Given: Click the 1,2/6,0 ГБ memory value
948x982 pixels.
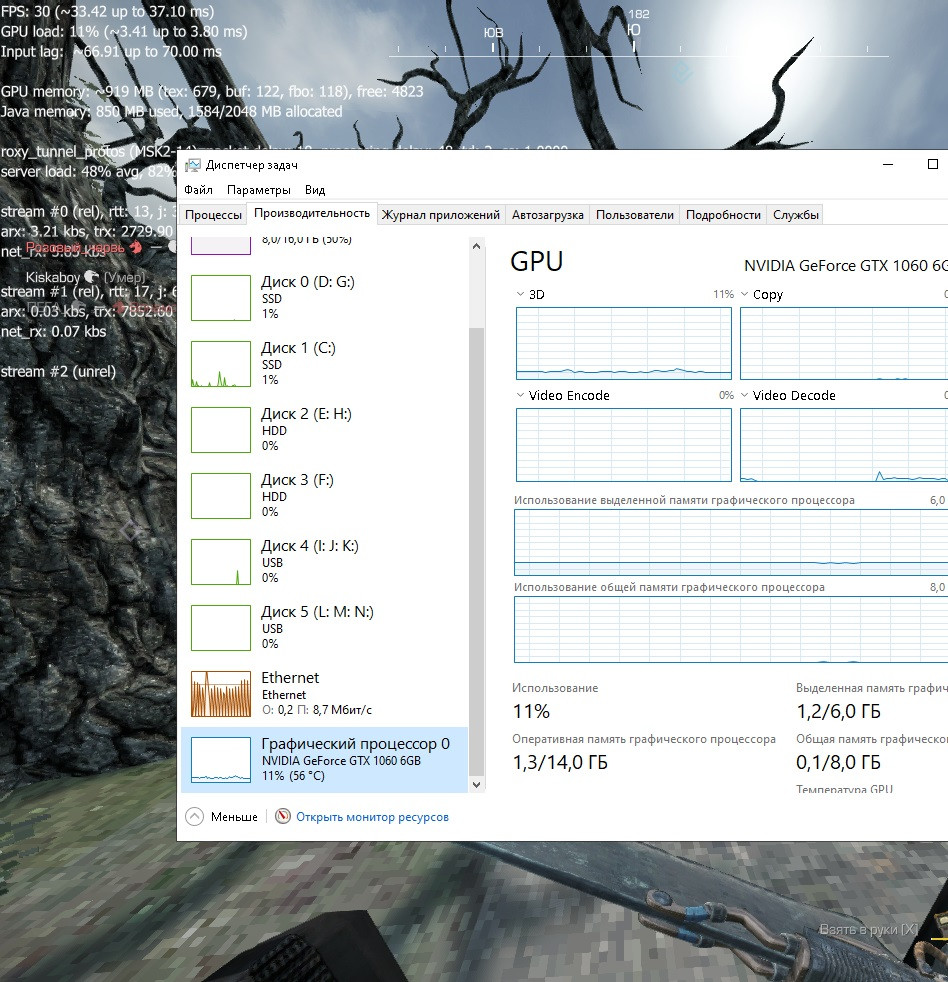Looking at the screenshot, I should pyautogui.click(x=838, y=711).
